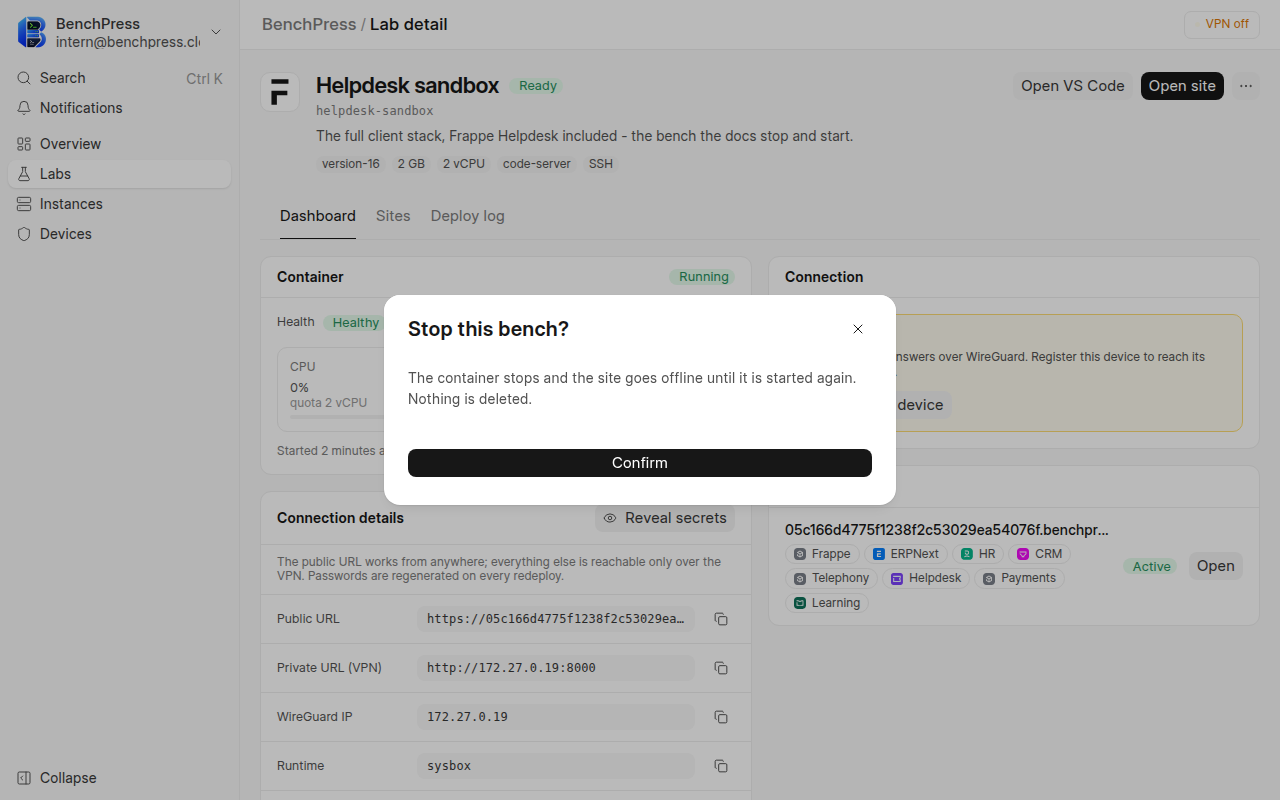1280x800 pixels.
Task: Click the 2 GB tag
Action: click(411, 164)
